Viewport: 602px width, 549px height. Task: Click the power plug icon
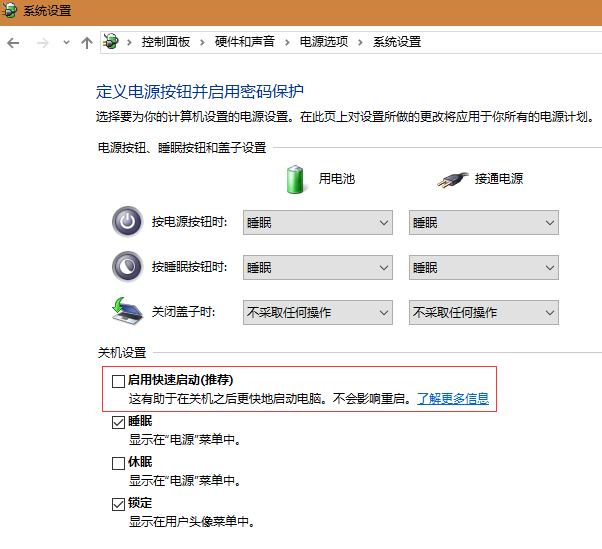452,179
